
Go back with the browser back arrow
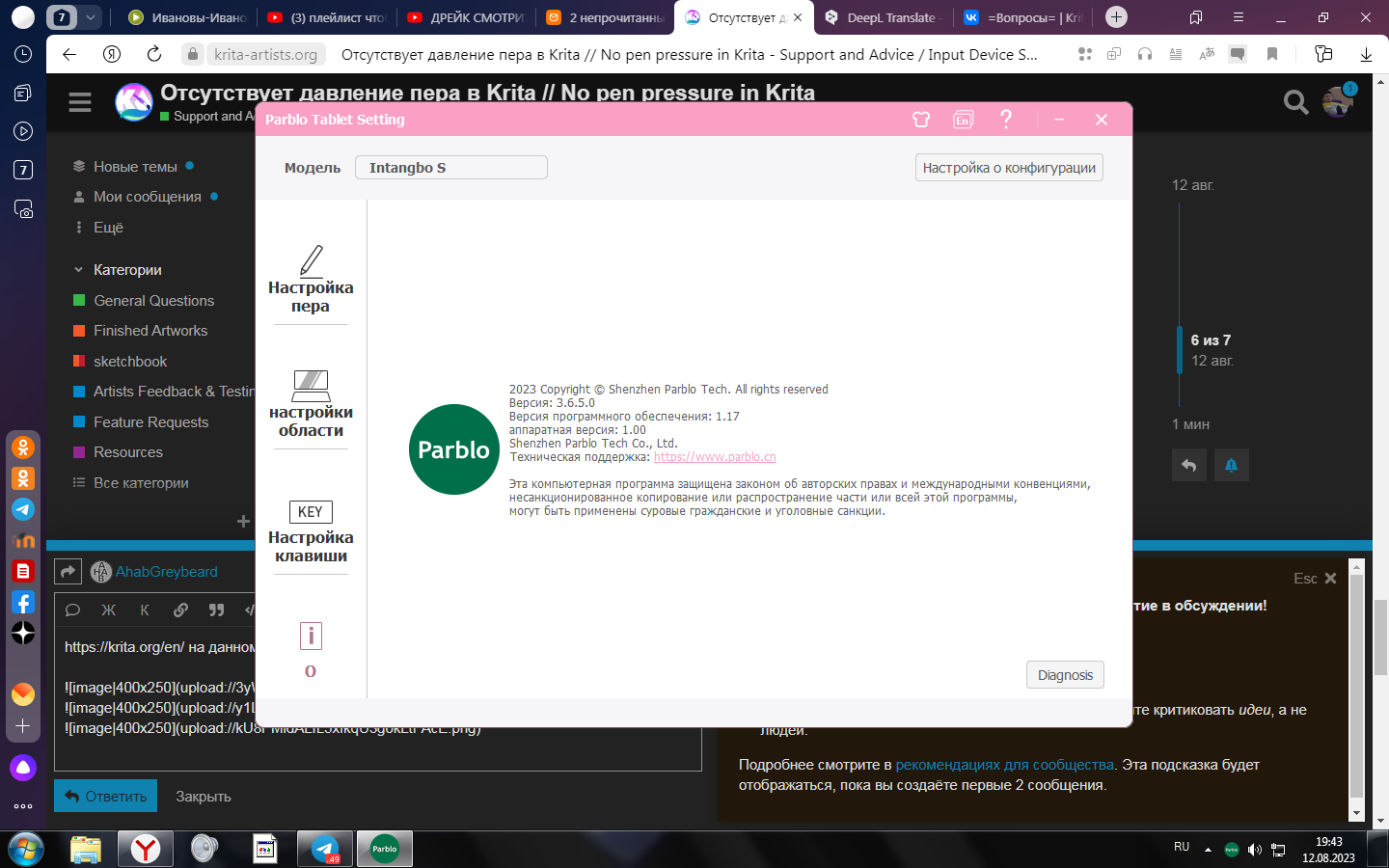point(69,54)
